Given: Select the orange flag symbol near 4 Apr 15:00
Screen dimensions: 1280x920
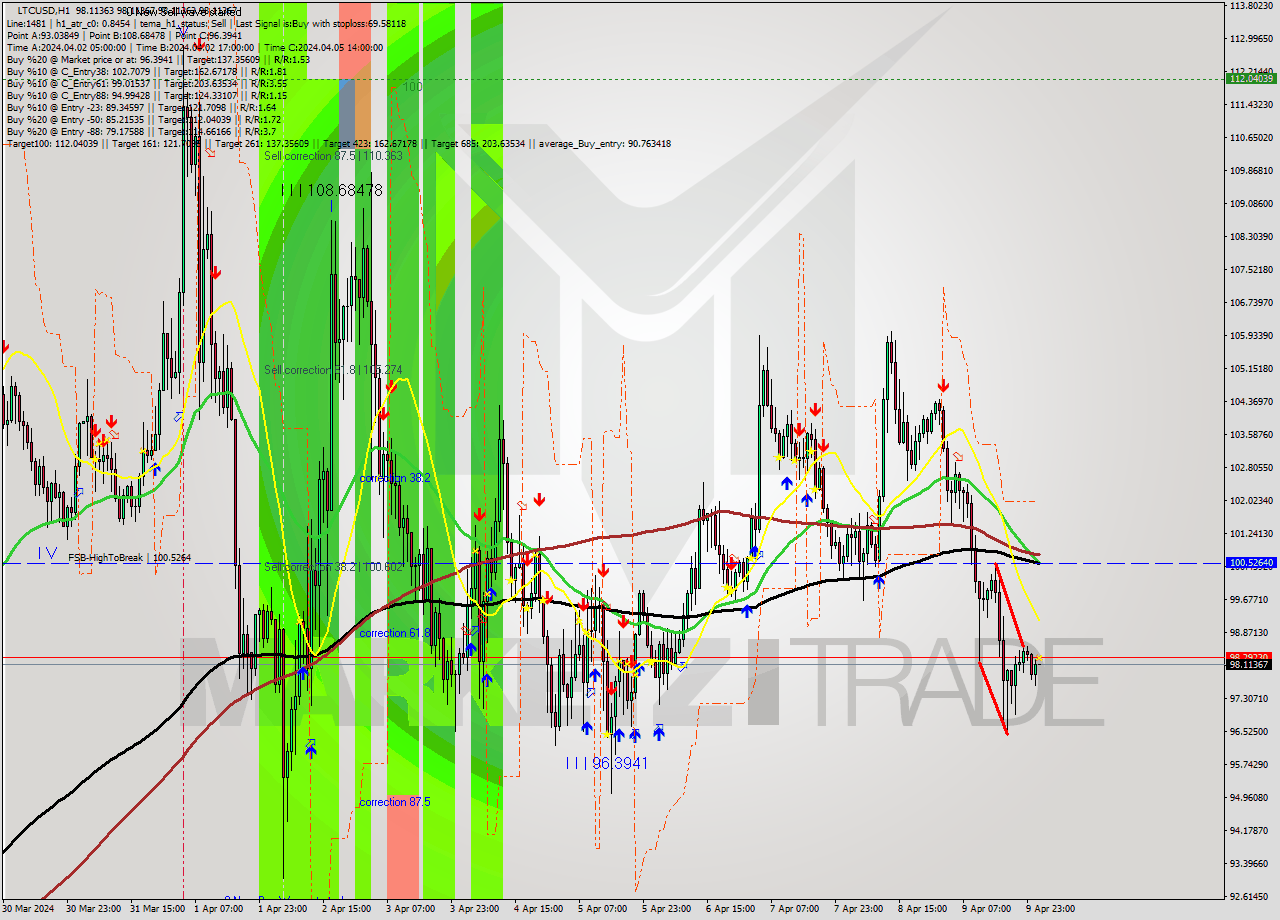Looking at the screenshot, I should point(520,504).
